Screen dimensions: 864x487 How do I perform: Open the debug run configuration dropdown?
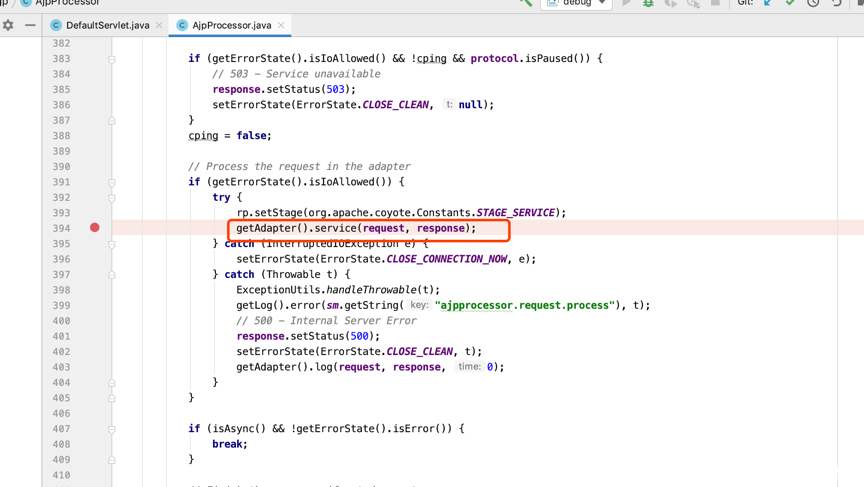576,3
